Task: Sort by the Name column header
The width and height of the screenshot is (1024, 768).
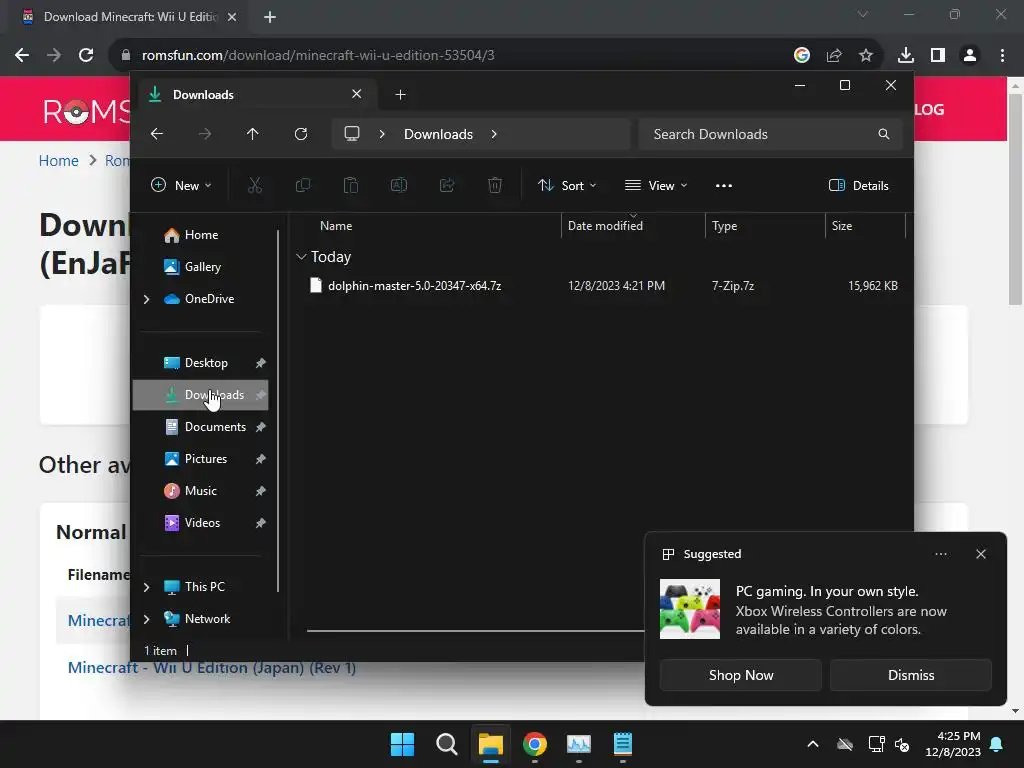Action: coord(336,226)
